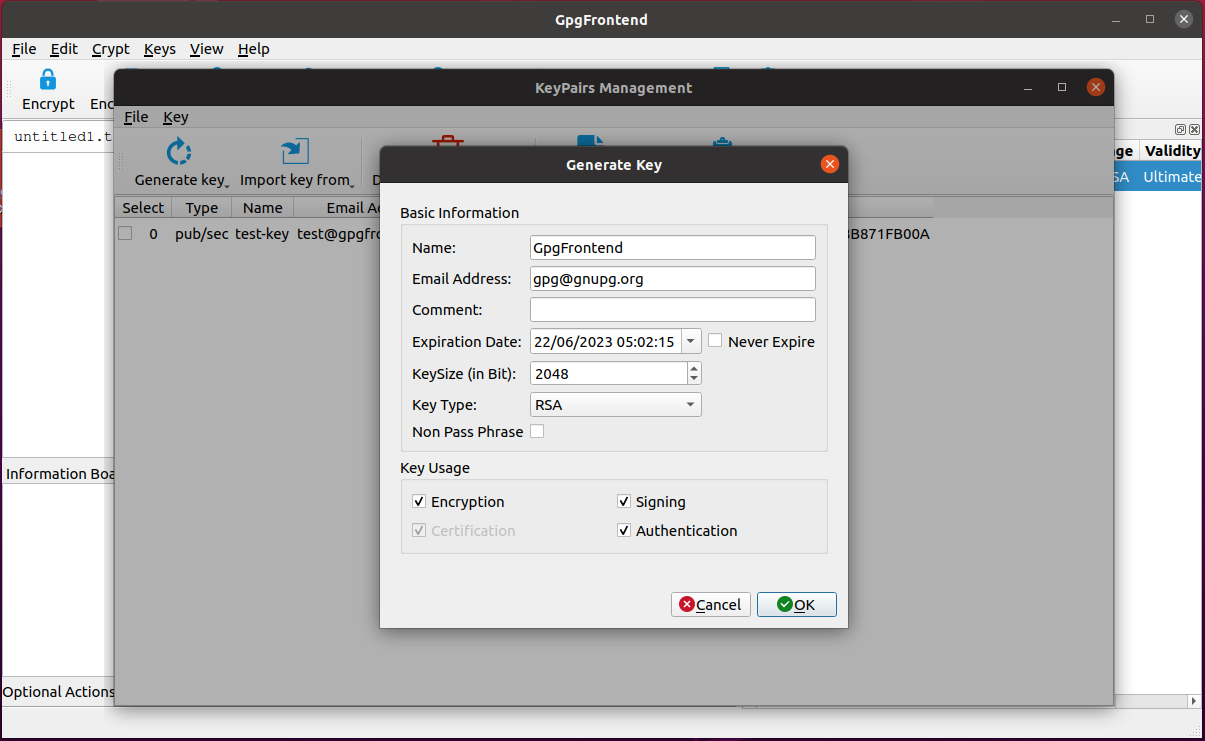Uncheck the Encryption key usage
This screenshot has width=1205, height=741.
click(419, 502)
